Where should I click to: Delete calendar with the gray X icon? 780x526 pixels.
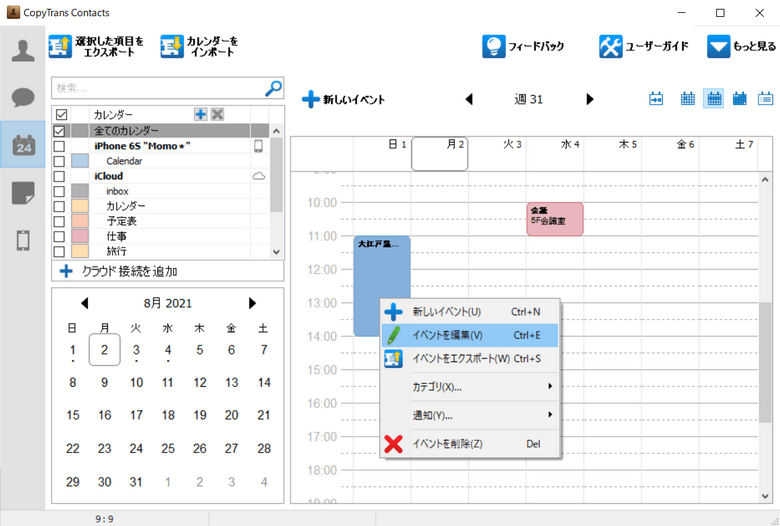pyautogui.click(x=217, y=114)
